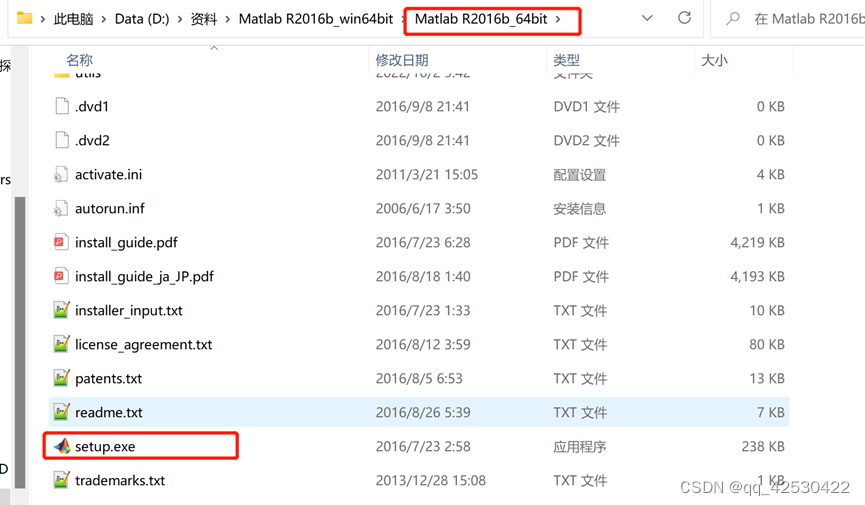Click the 安装信息 type cell for autorun.inf

(580, 209)
